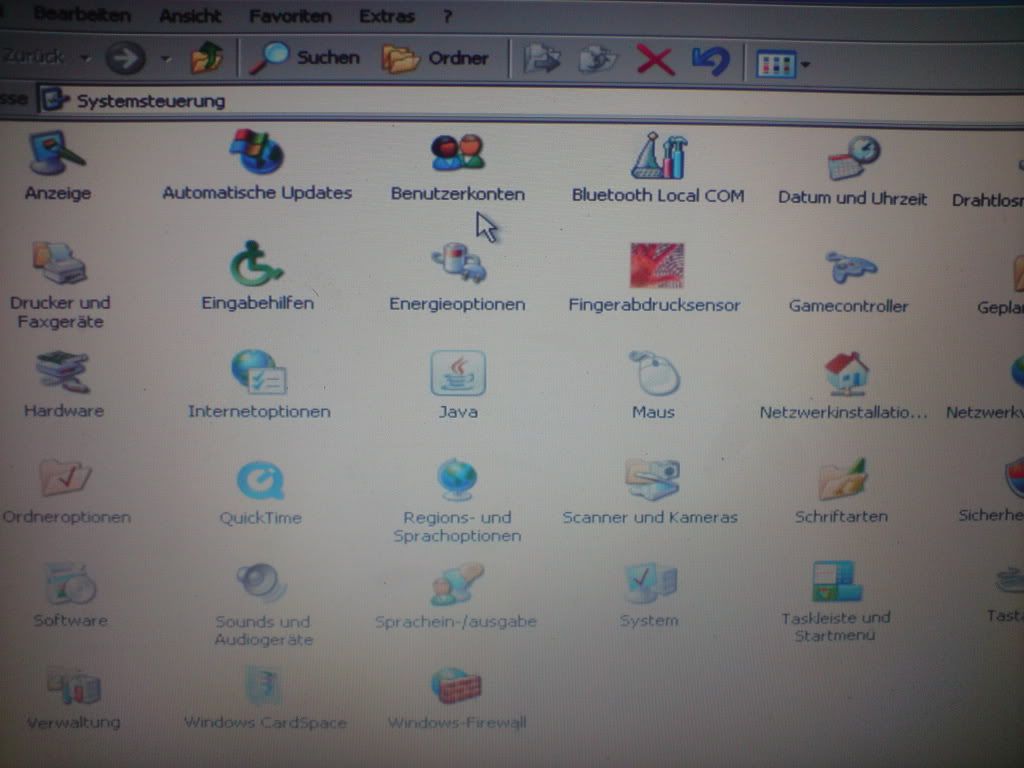Screen dimensions: 1024x768
Task: Open the Schriftarten fonts folder
Action: coord(841,490)
